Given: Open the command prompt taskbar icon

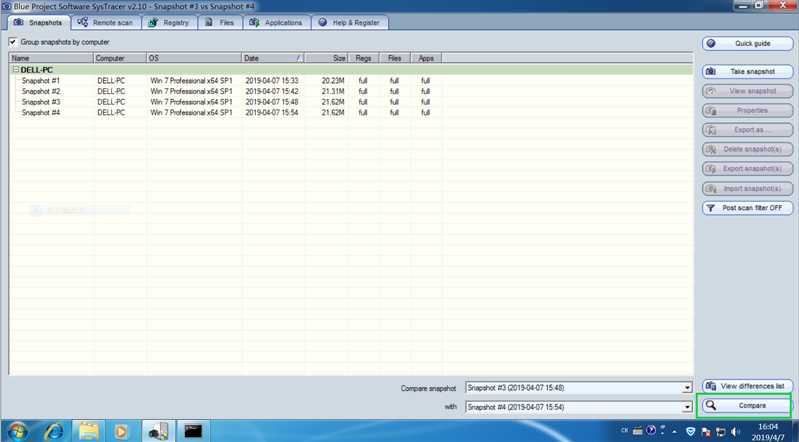Looking at the screenshot, I should coord(193,431).
